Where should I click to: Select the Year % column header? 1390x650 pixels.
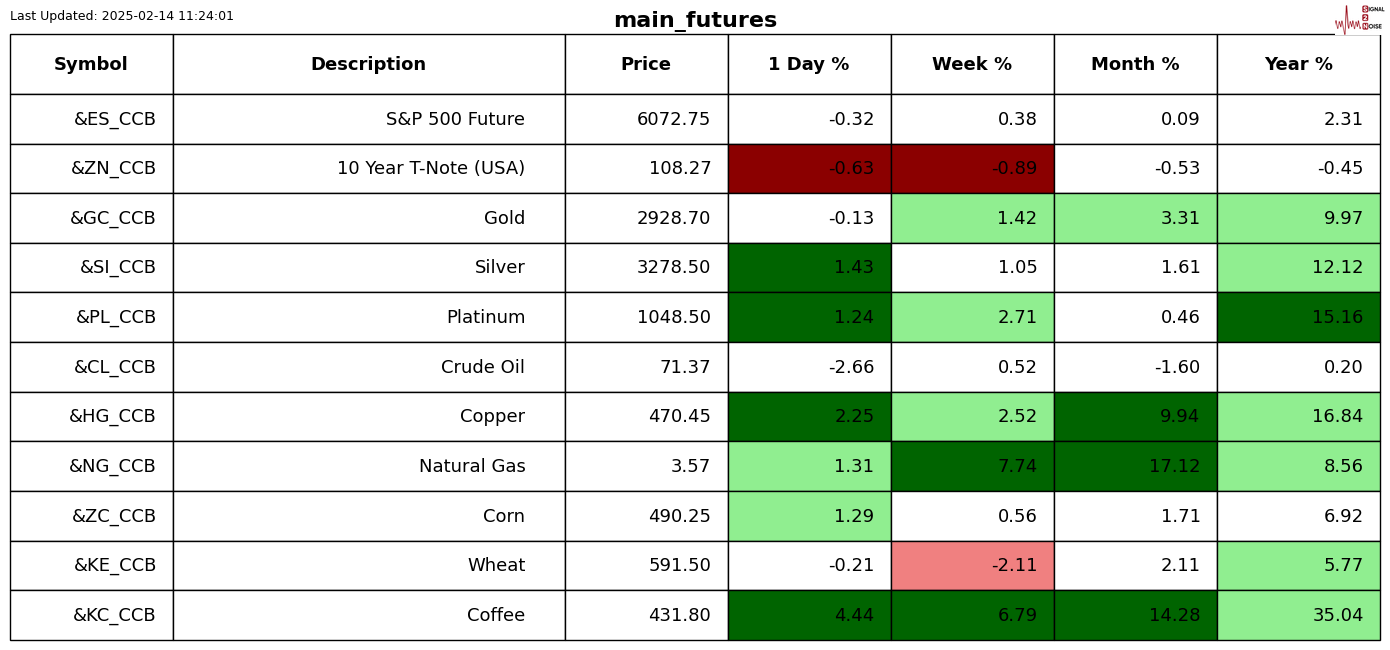(x=1298, y=65)
